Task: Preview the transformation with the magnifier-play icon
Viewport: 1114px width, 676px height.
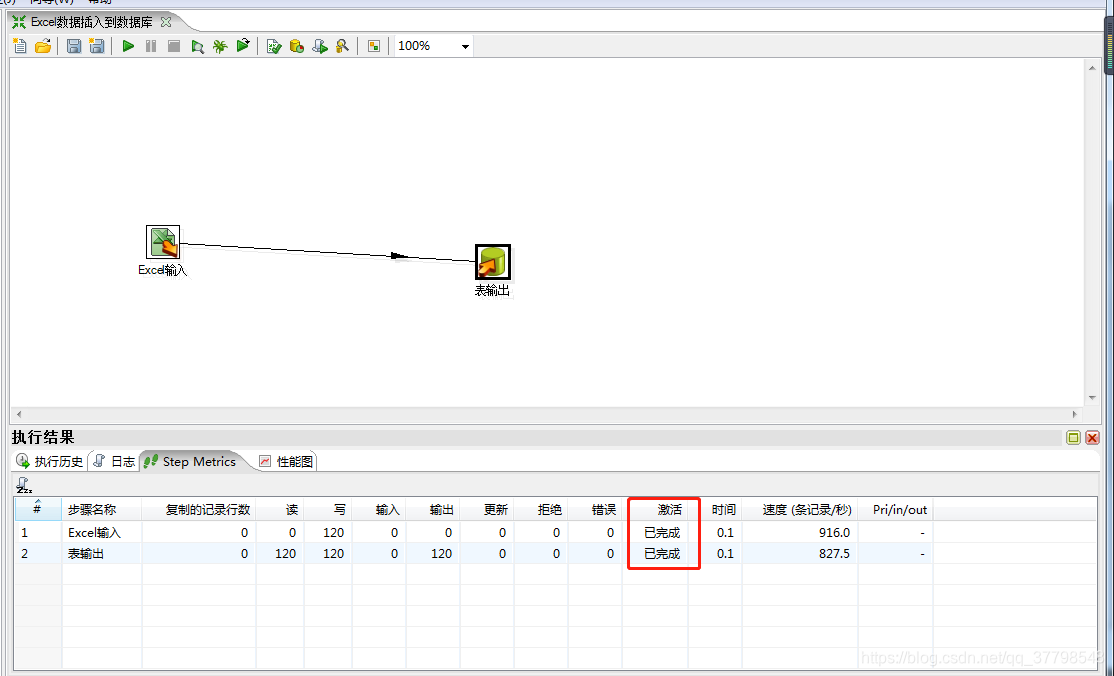Action: point(198,46)
